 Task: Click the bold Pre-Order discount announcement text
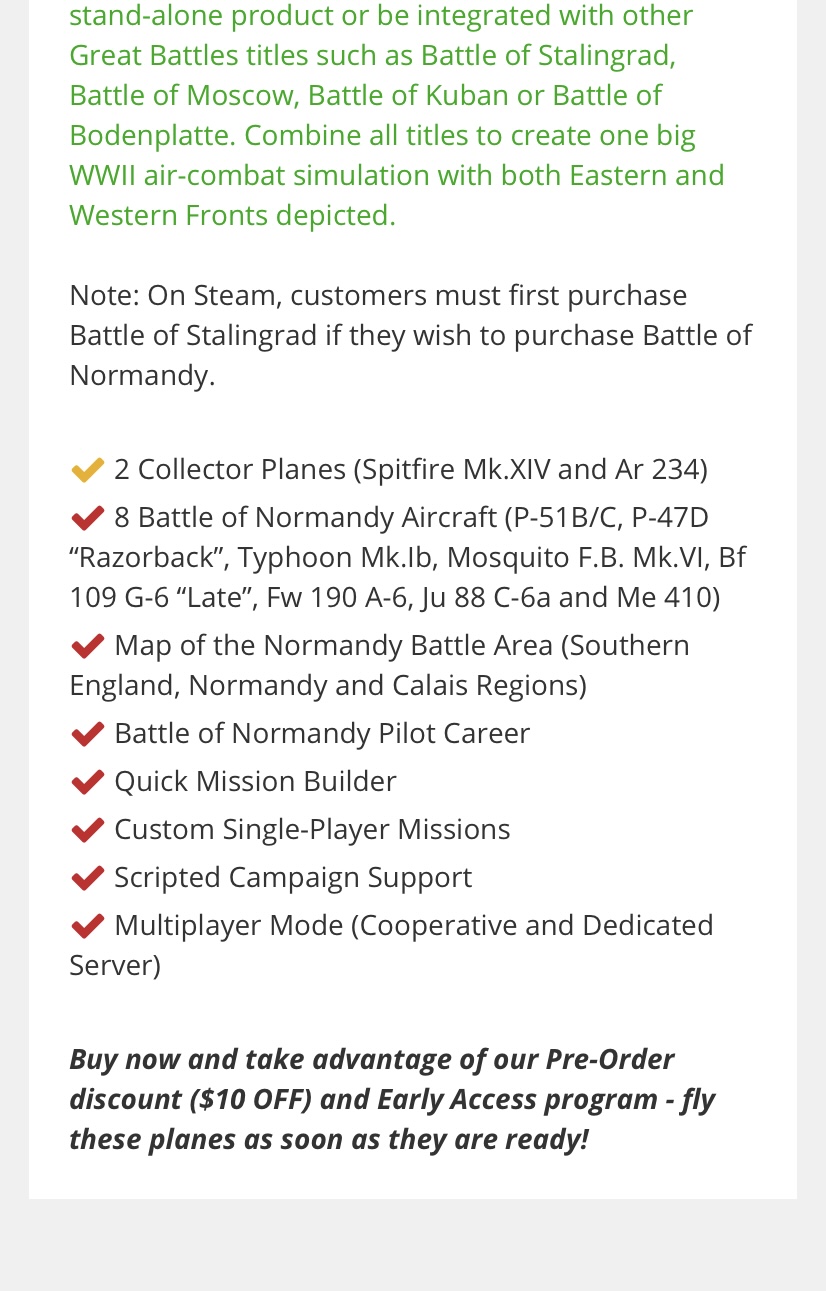[392, 1099]
